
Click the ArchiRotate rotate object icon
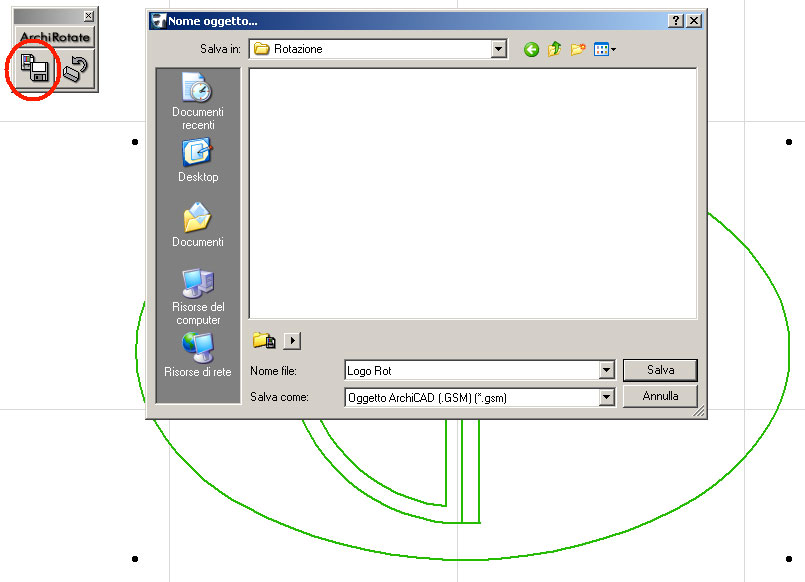(76, 69)
